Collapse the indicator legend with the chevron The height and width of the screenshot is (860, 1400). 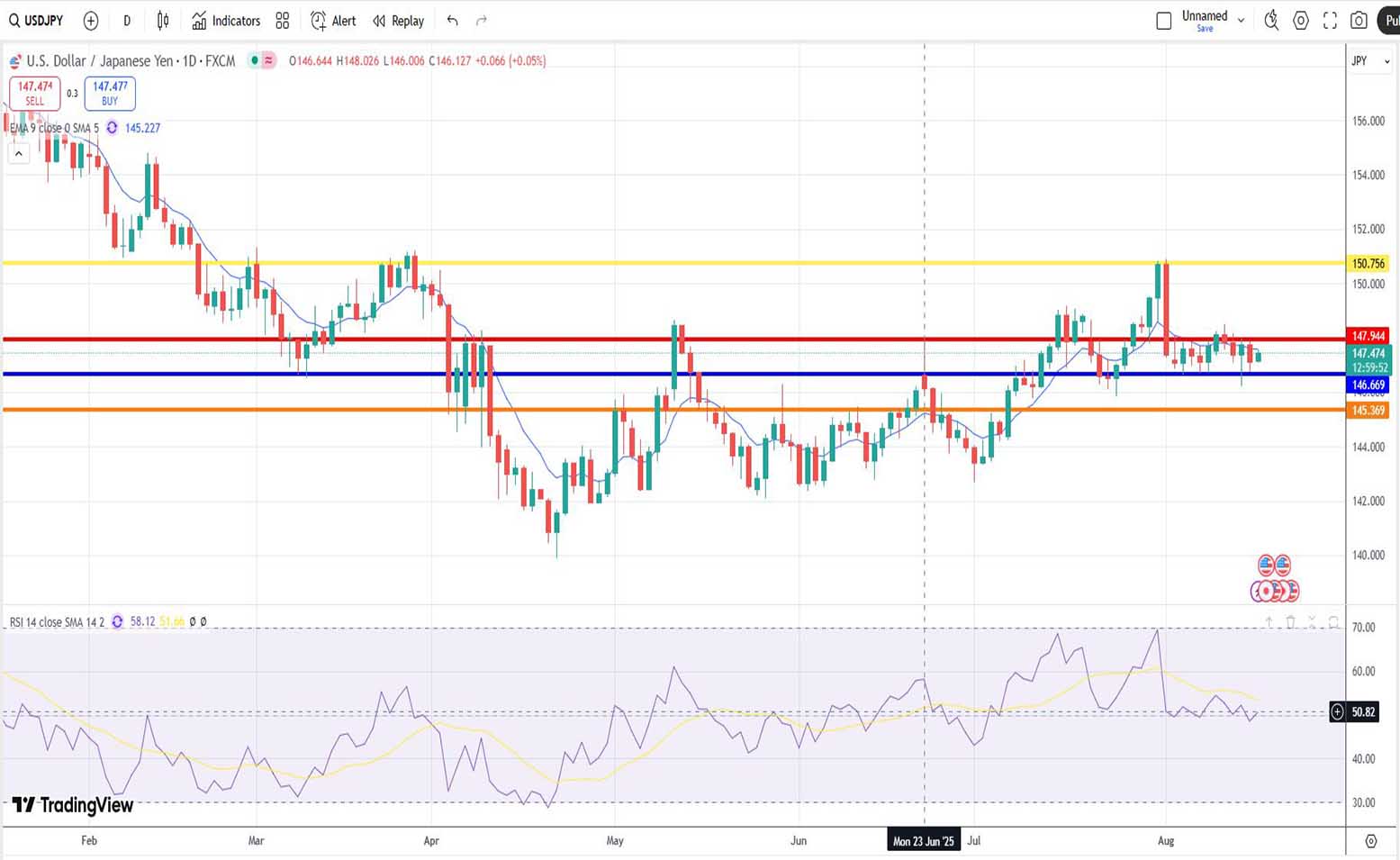pos(18,154)
